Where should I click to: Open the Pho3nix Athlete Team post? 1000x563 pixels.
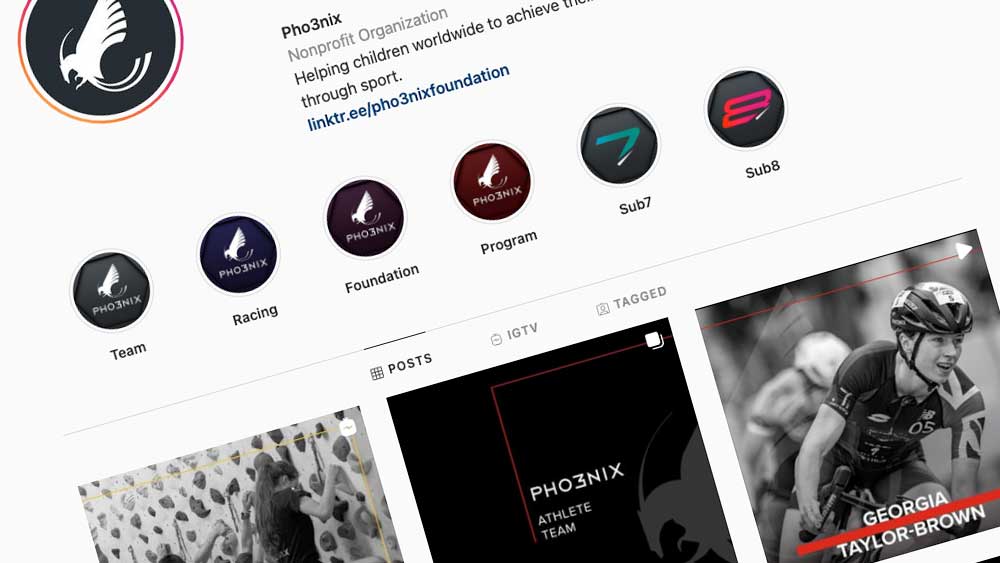(x=561, y=446)
